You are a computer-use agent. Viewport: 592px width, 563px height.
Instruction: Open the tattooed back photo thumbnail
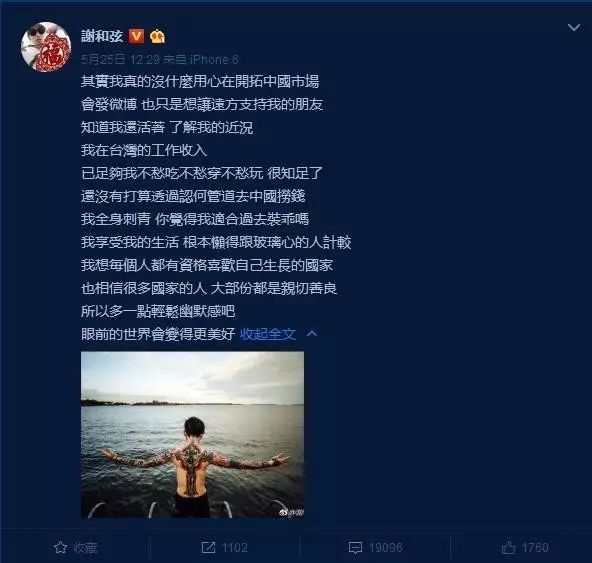[x=193, y=435]
